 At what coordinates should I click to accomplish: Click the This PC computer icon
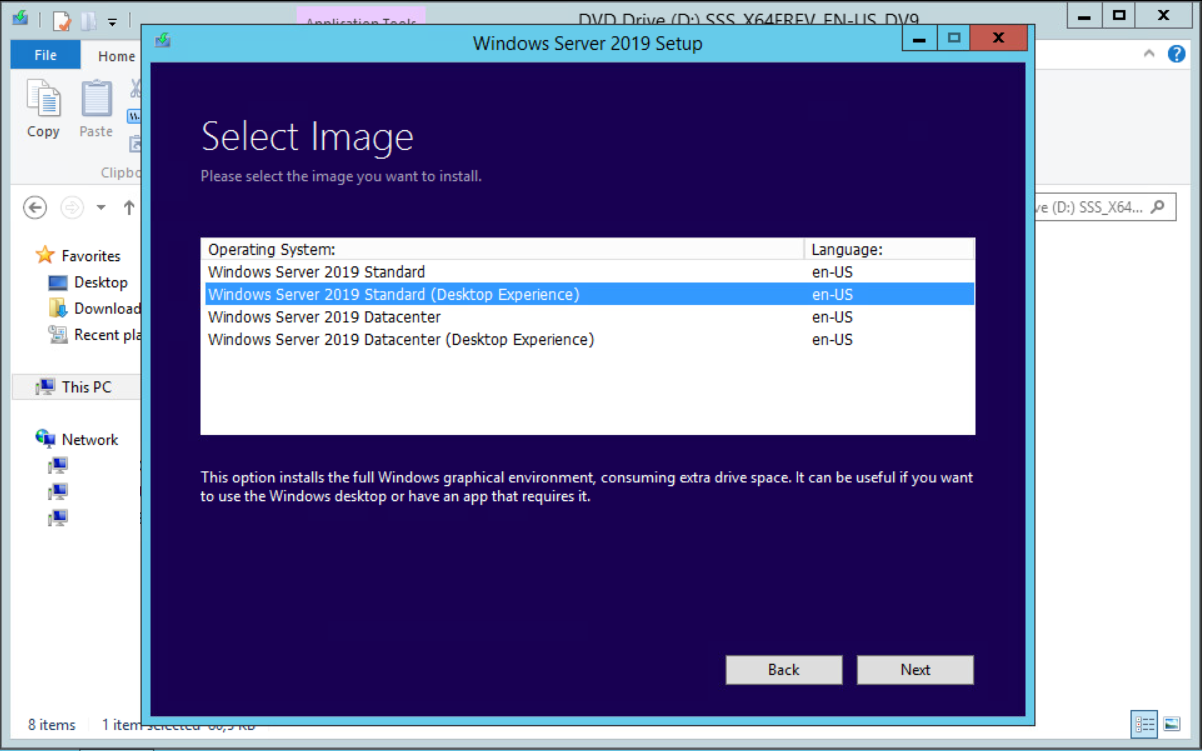(45, 387)
